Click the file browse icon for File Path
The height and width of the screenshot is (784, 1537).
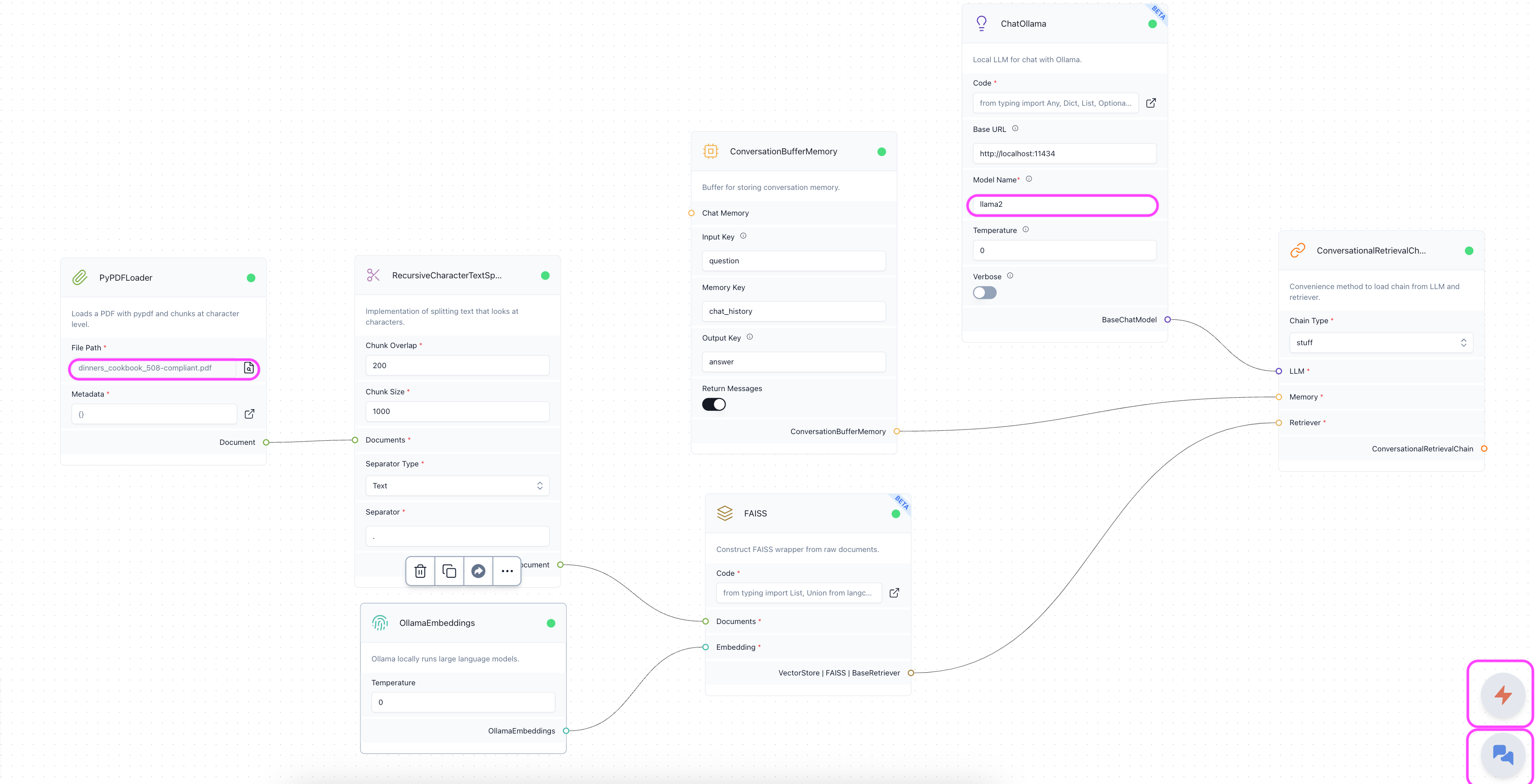click(x=249, y=368)
